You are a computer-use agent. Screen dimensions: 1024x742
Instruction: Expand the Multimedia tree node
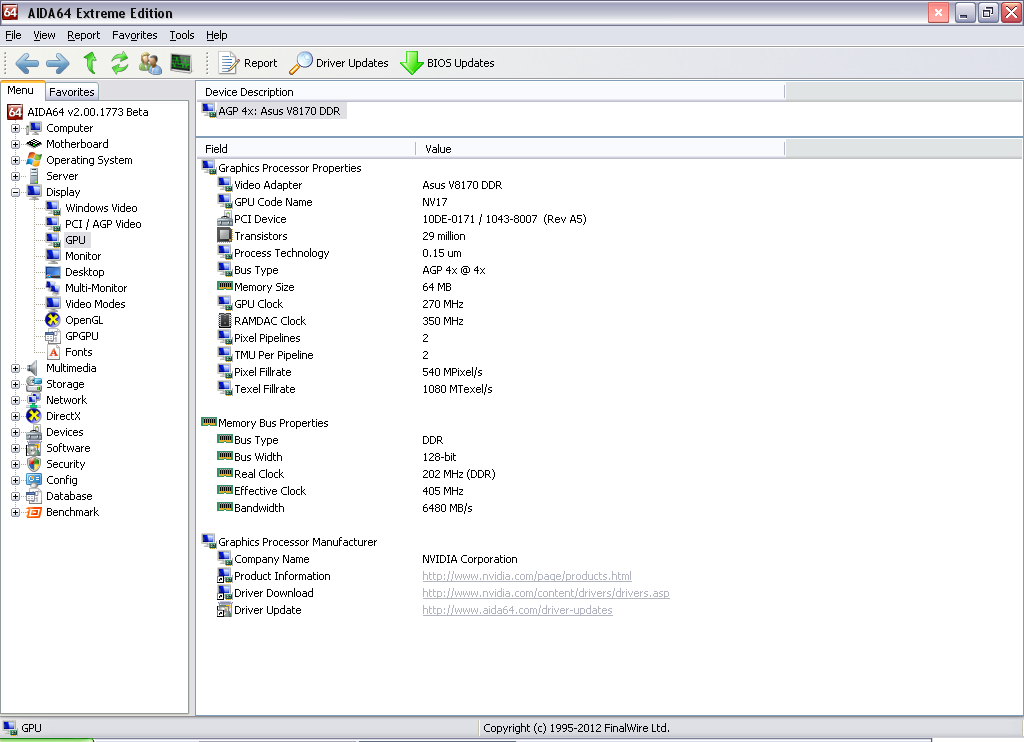16,368
